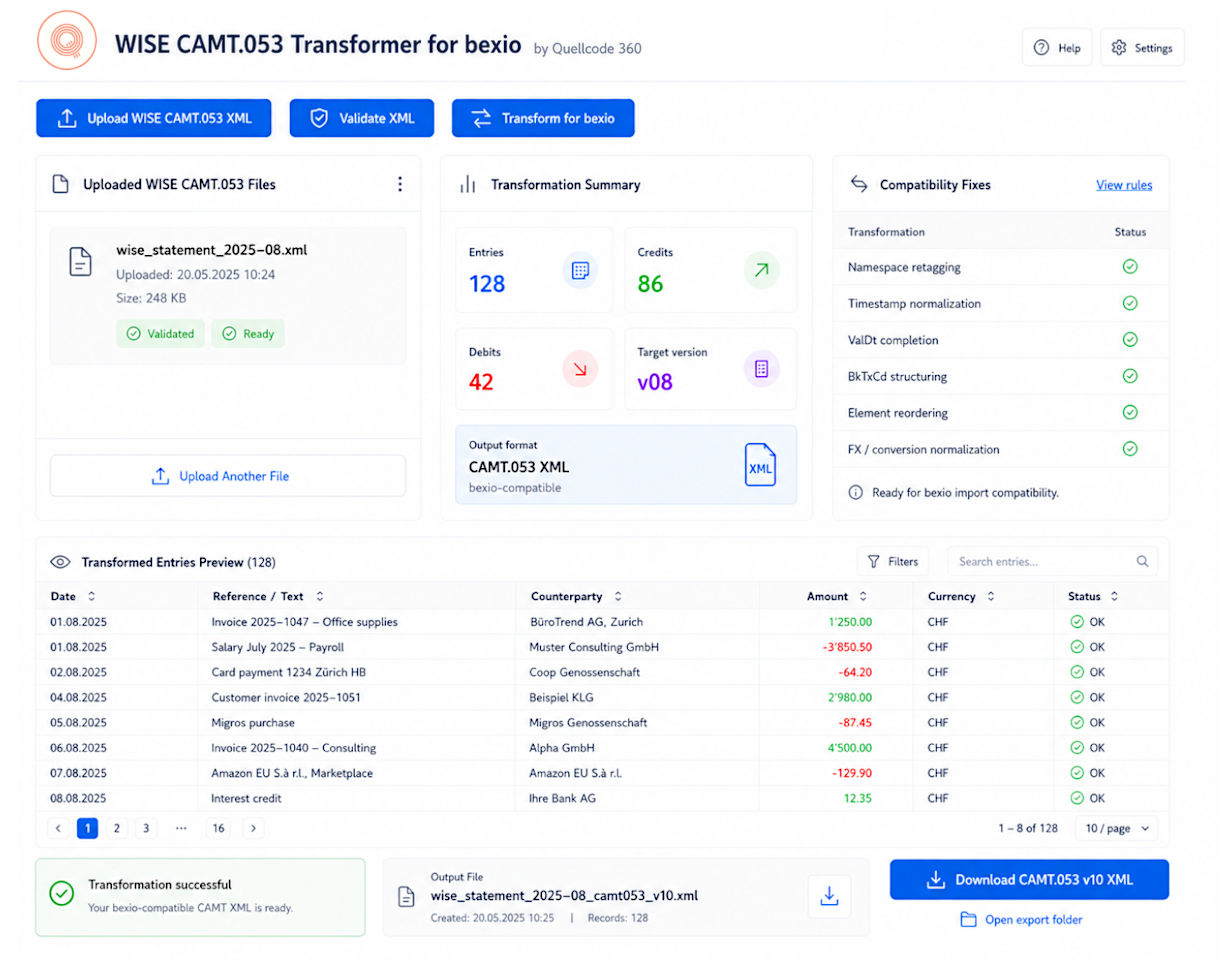Screen dimensions: 1220x977
Task: Click the red Debits arrow icon
Action: click(x=580, y=369)
